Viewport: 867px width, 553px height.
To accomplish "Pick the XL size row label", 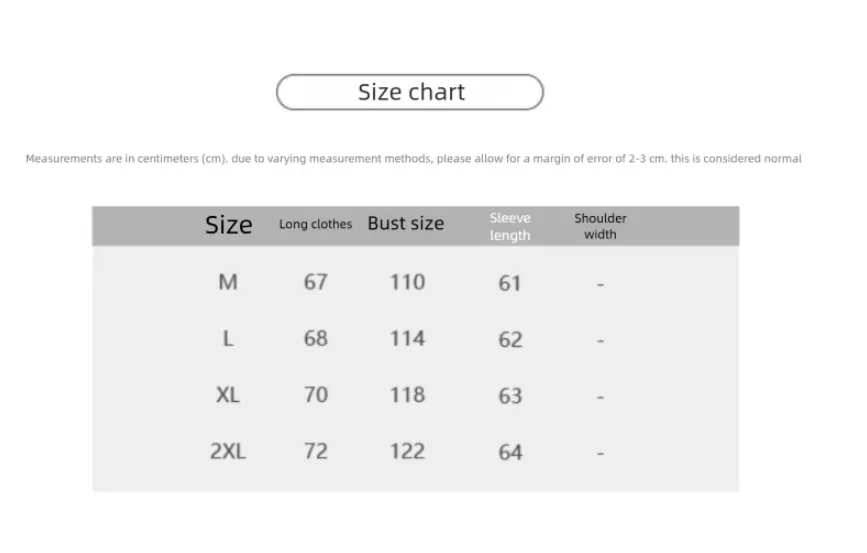I will [x=228, y=395].
